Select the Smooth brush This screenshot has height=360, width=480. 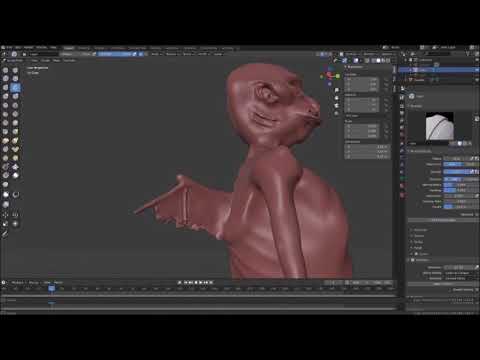15,105
